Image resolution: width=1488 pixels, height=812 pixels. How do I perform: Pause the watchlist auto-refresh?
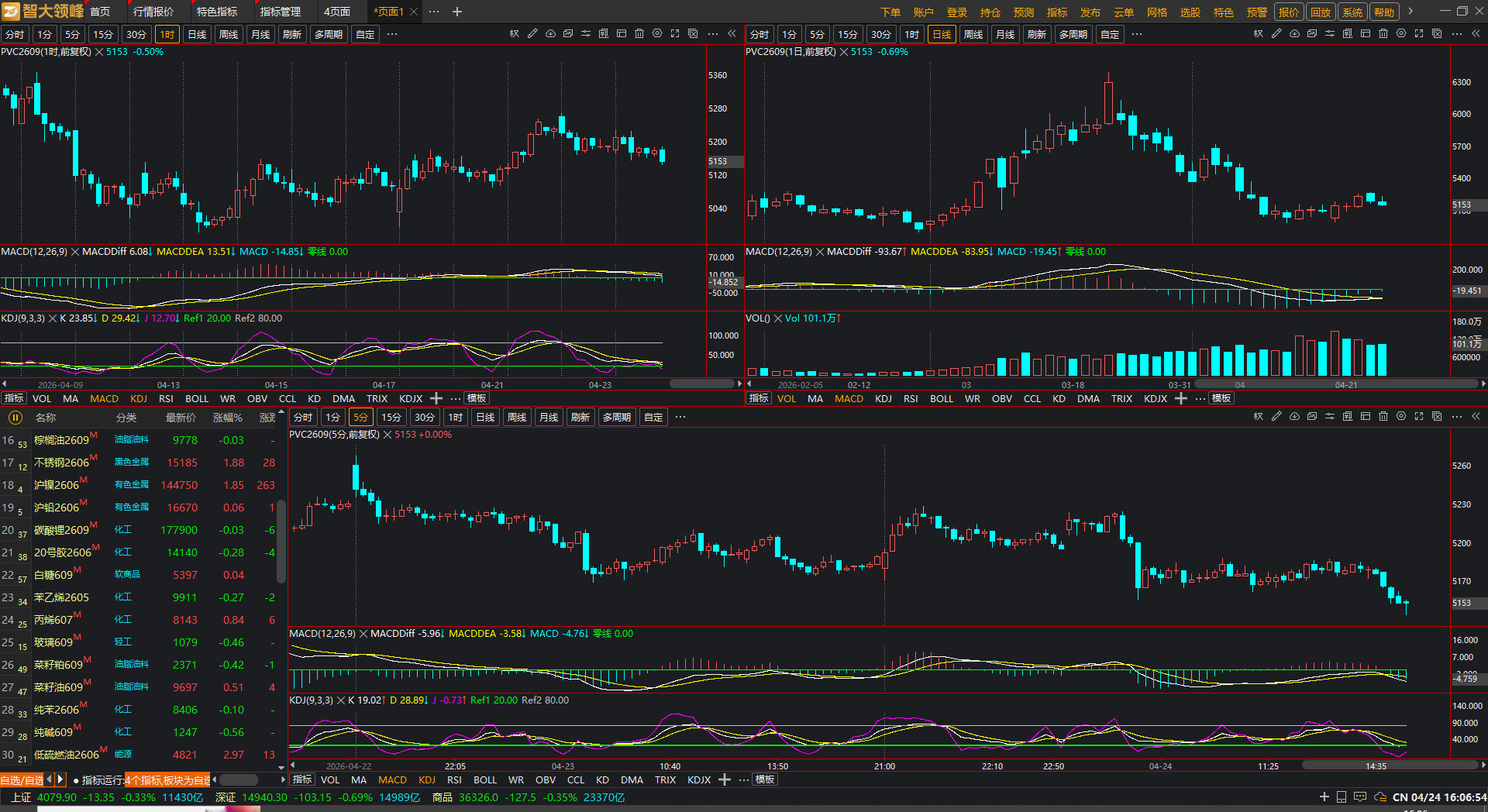click(15, 418)
